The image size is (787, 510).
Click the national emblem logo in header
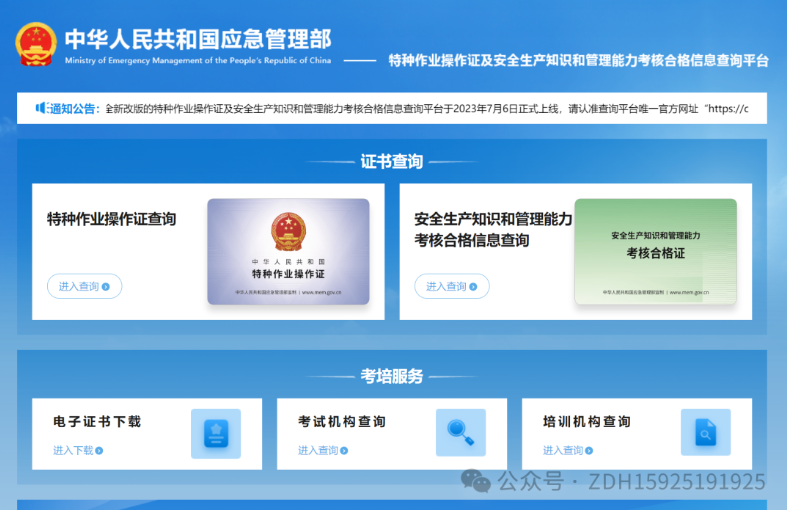click(x=36, y=44)
